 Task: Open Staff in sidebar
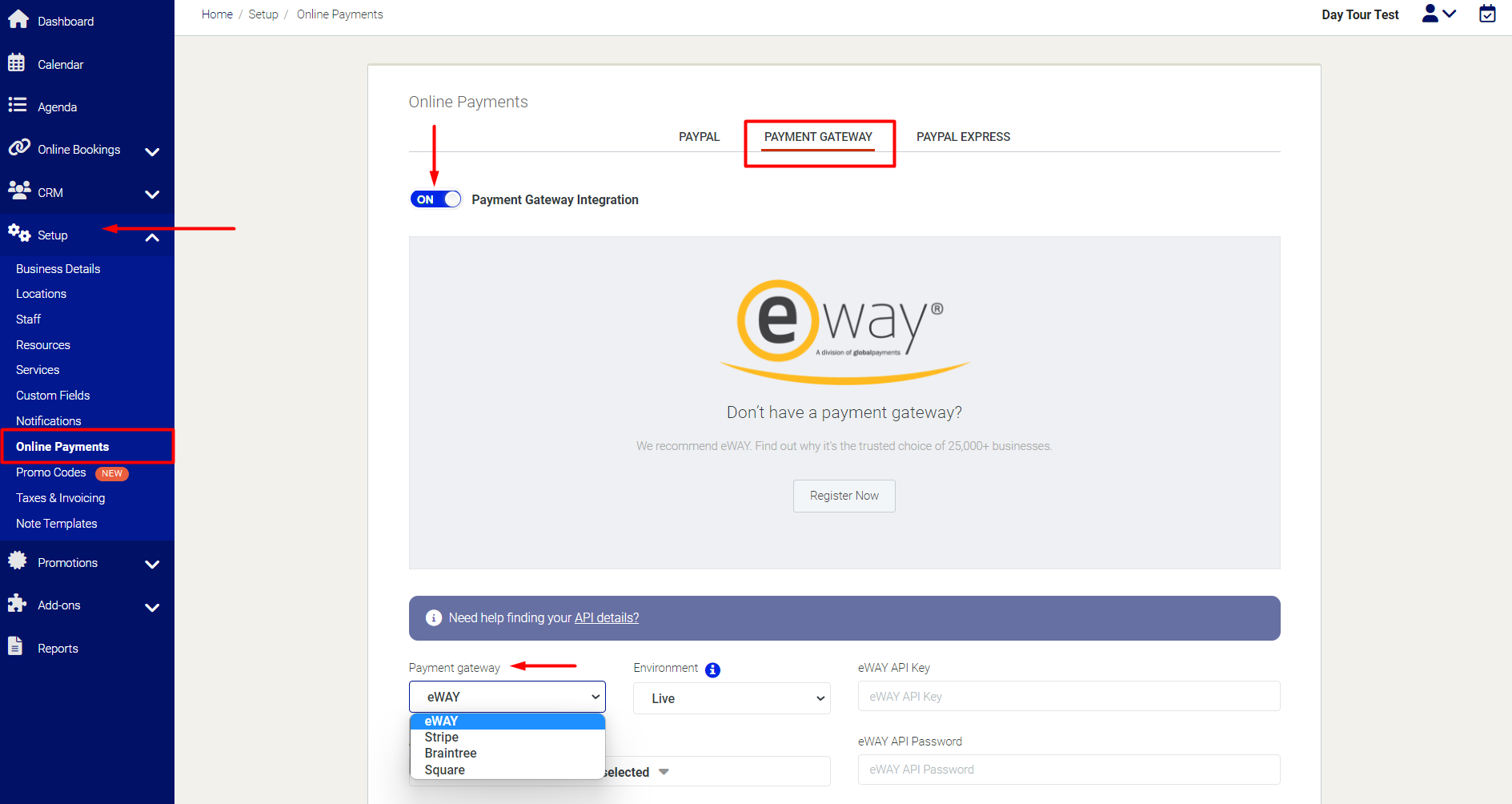tap(28, 320)
